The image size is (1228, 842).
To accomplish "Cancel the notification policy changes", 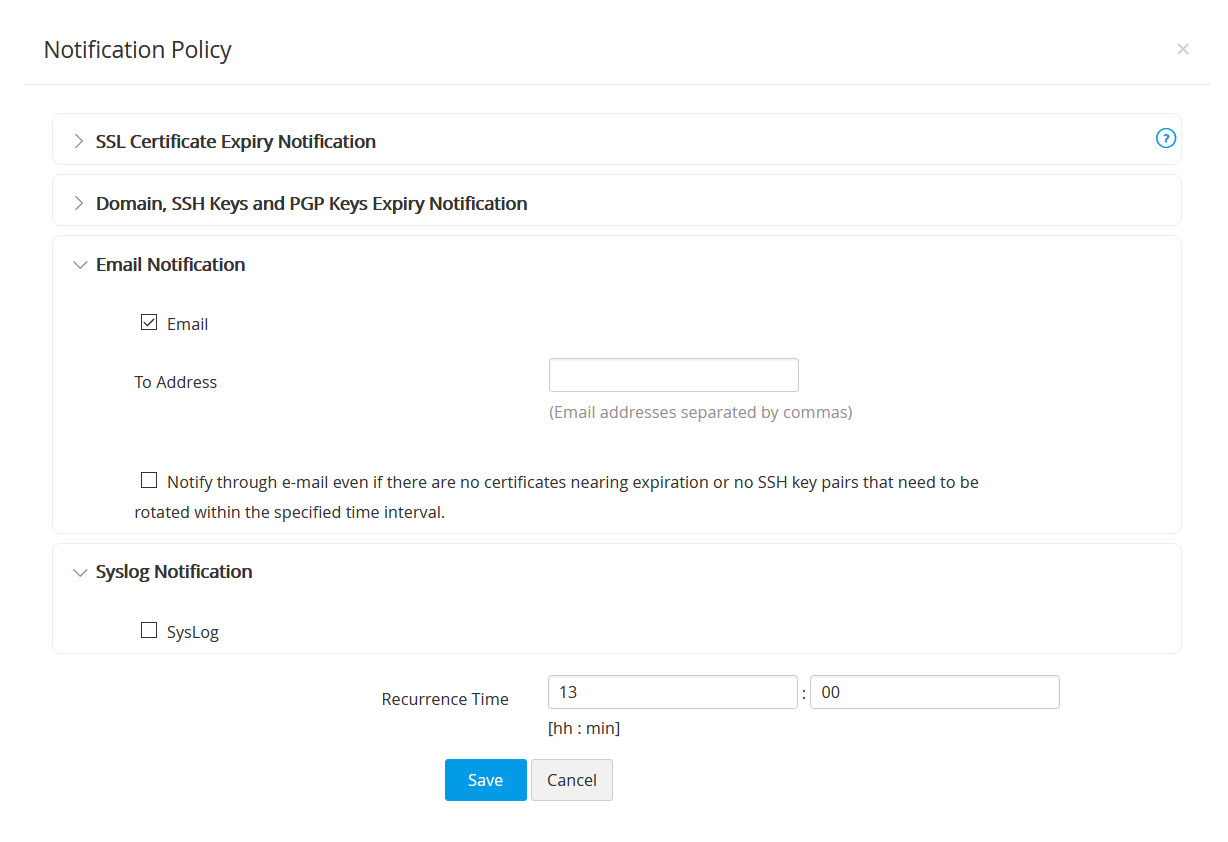I will [571, 780].
